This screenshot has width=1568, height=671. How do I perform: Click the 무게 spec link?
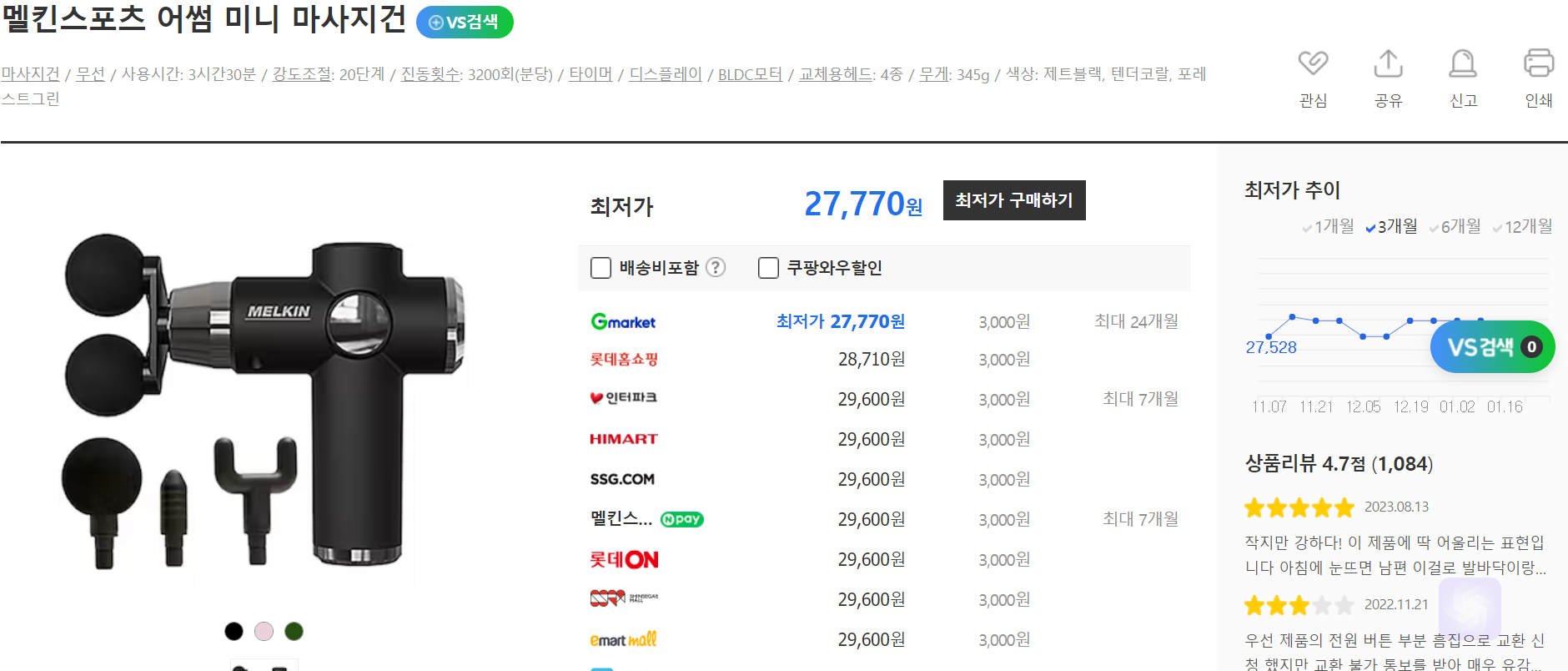(933, 74)
